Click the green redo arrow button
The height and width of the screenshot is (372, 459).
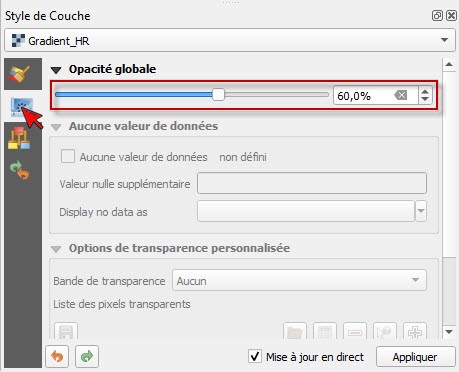[x=87, y=356]
